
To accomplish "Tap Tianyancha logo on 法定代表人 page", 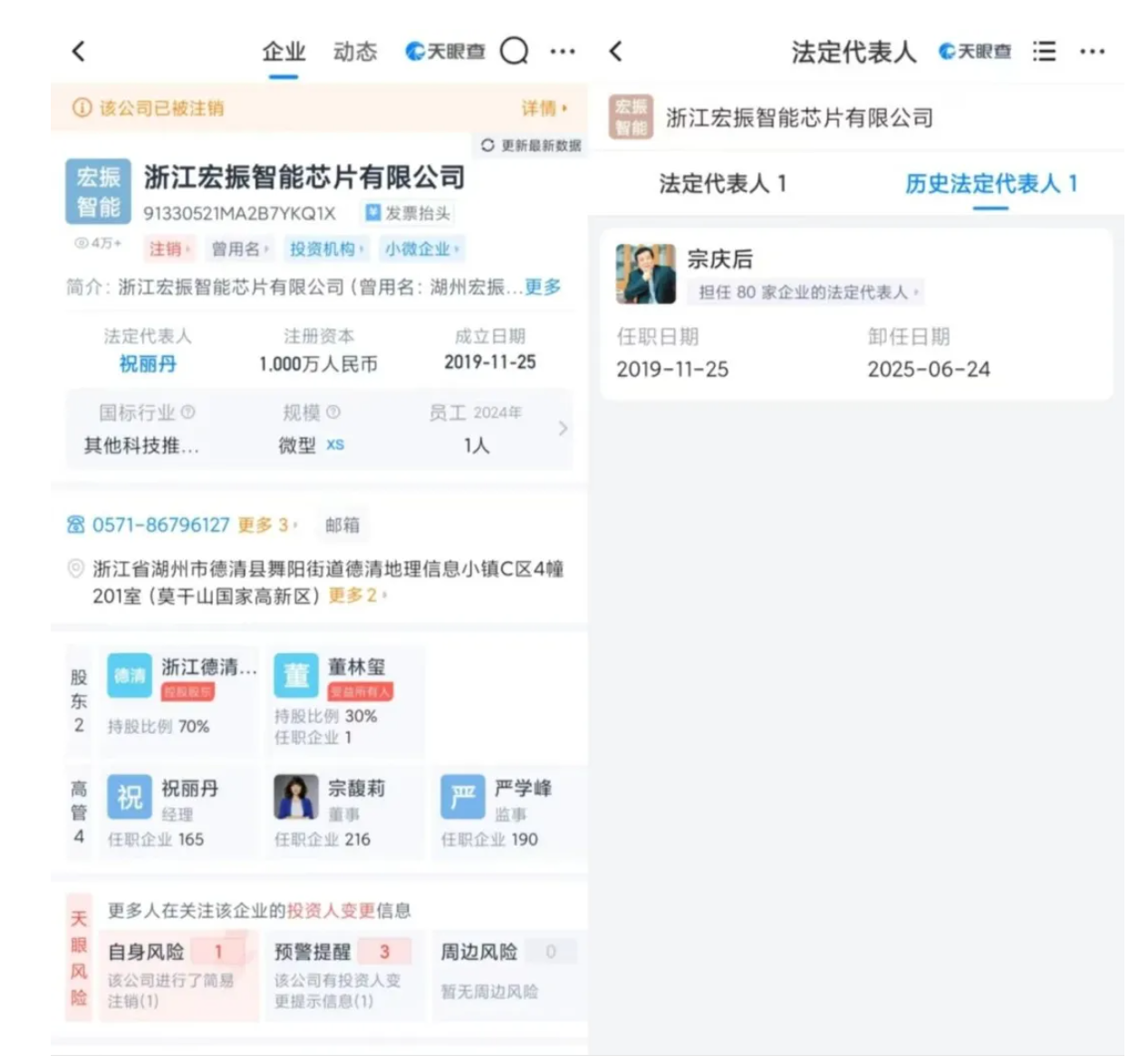I will (x=975, y=52).
